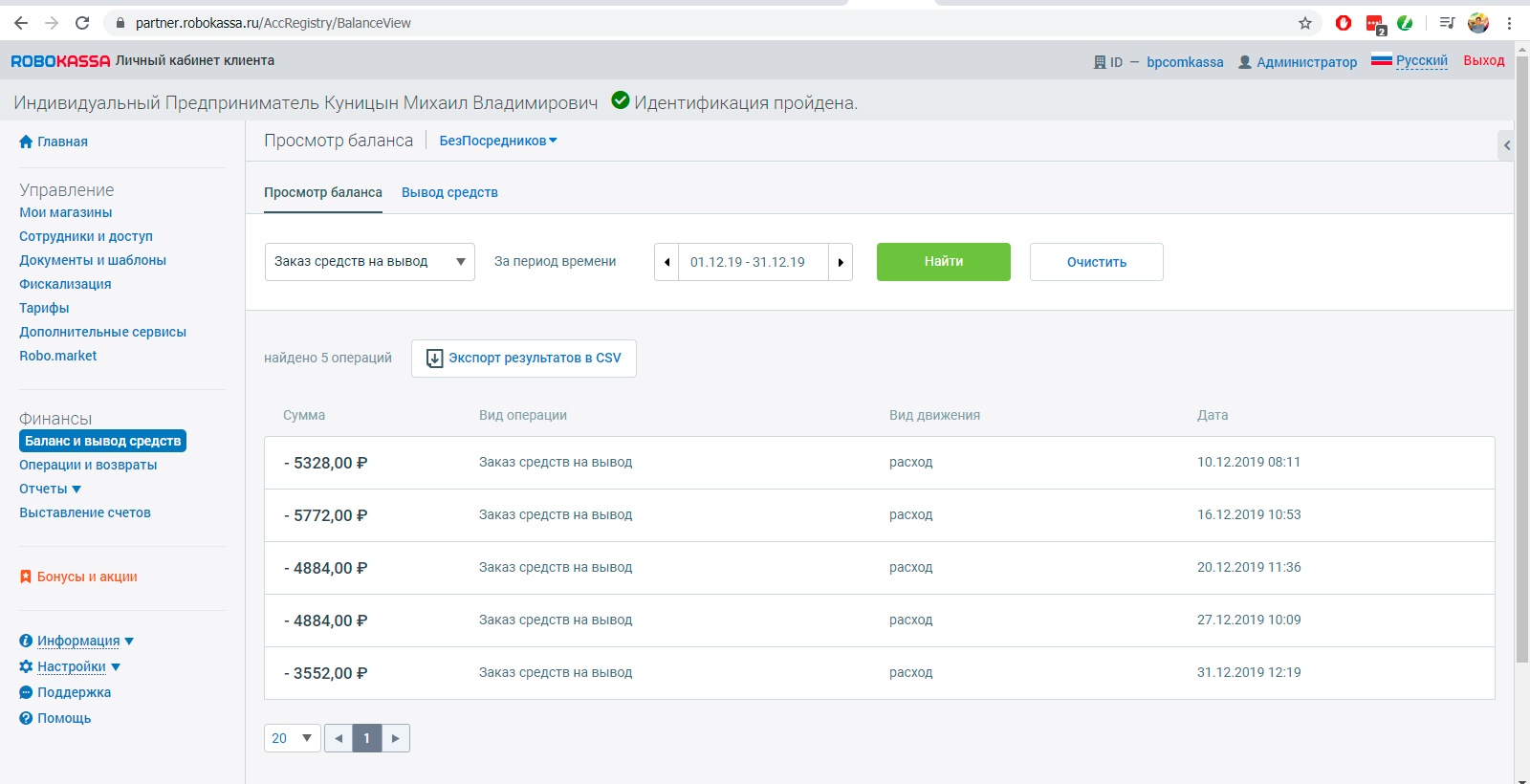Open the rows per page dropdown
The width and height of the screenshot is (1530, 784).
pyautogui.click(x=292, y=738)
